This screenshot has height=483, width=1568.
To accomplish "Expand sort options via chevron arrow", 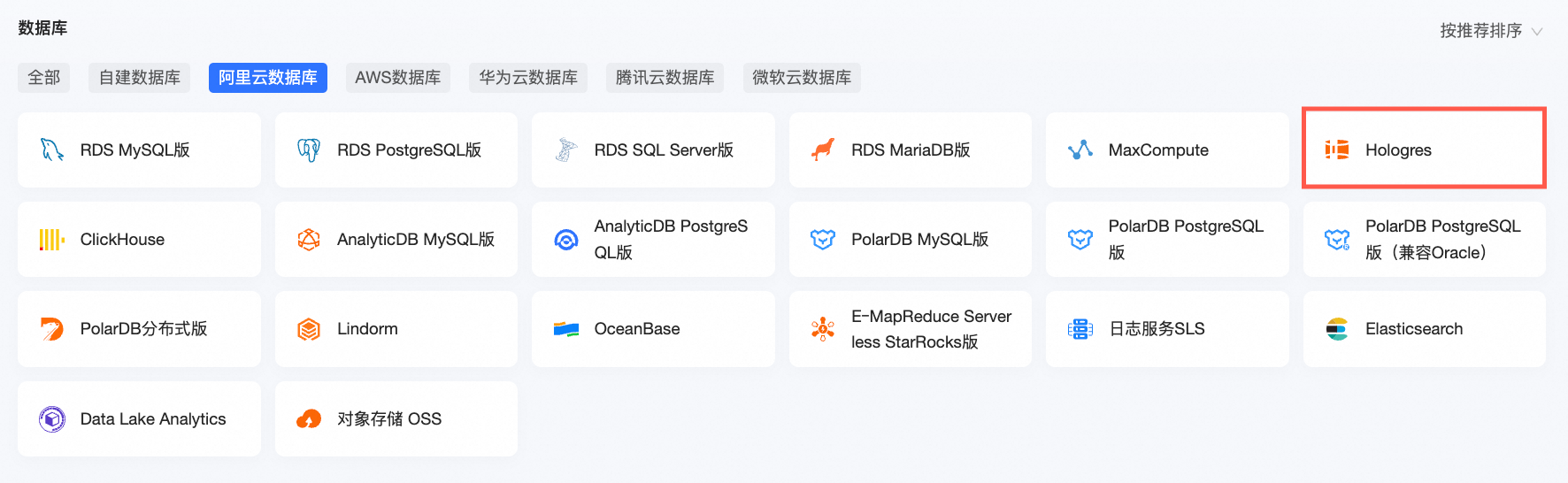I will click(x=1537, y=32).
